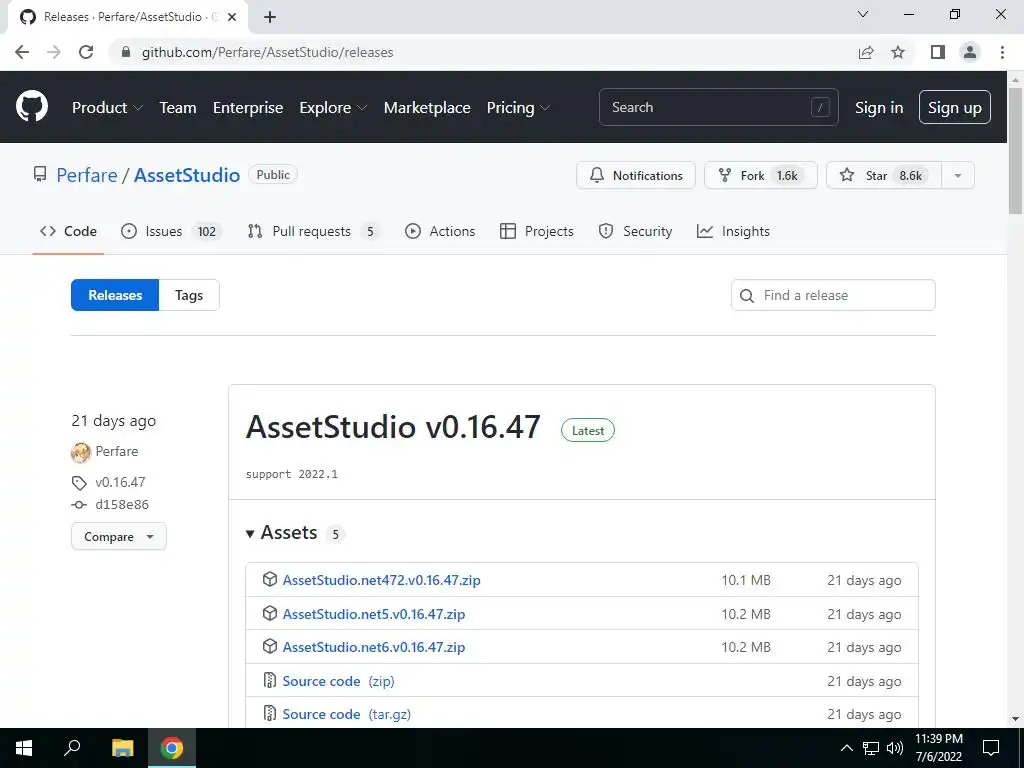Click the Notifications button
The height and width of the screenshot is (768, 1024).
point(636,176)
